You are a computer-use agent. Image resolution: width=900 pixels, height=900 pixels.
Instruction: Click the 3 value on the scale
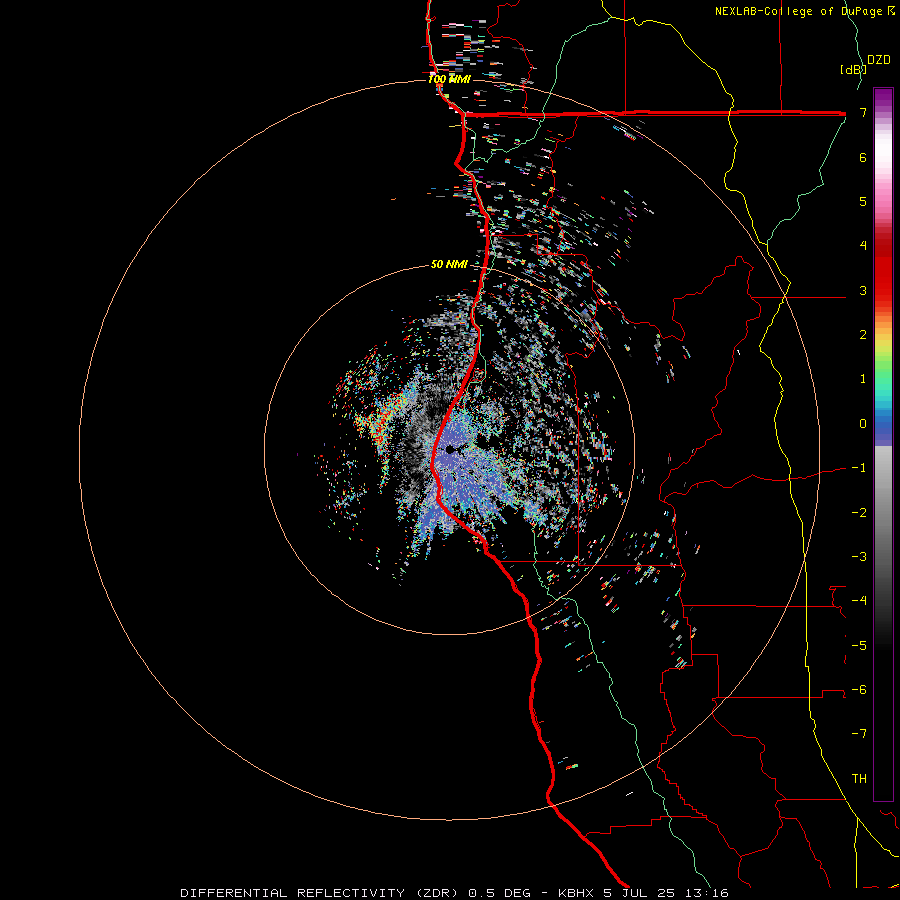pos(863,290)
